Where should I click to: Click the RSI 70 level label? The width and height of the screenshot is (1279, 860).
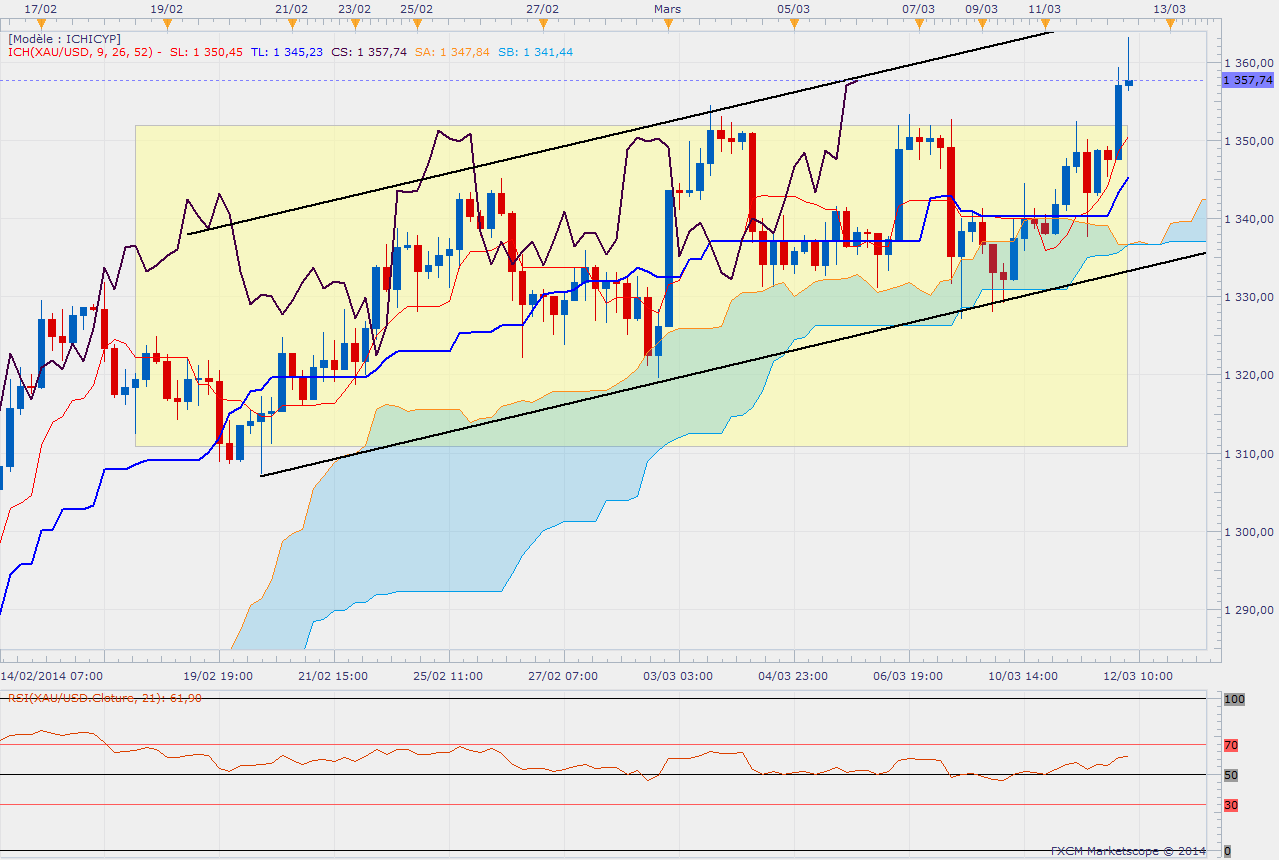pos(1231,745)
